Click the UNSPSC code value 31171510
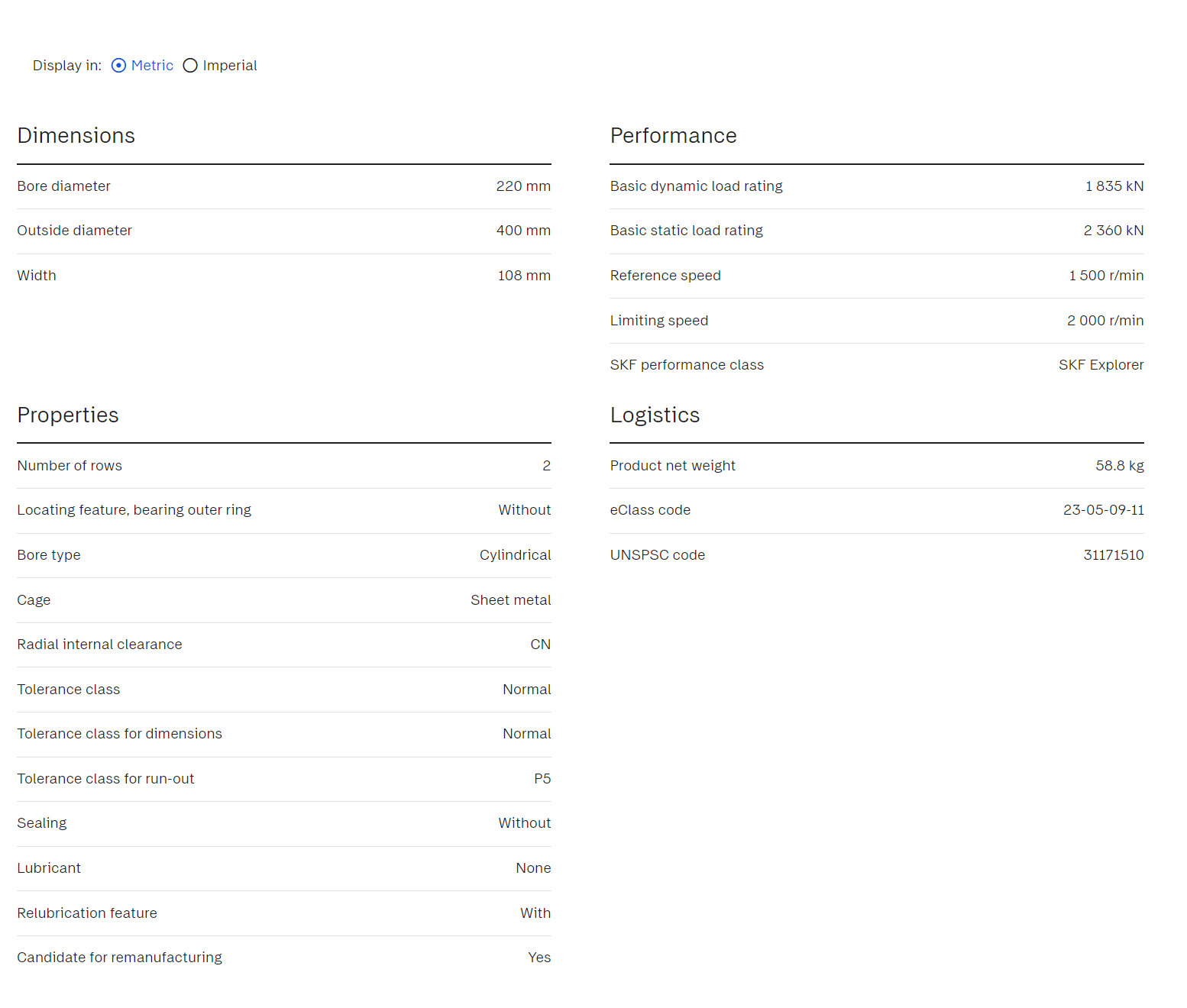 (1113, 555)
